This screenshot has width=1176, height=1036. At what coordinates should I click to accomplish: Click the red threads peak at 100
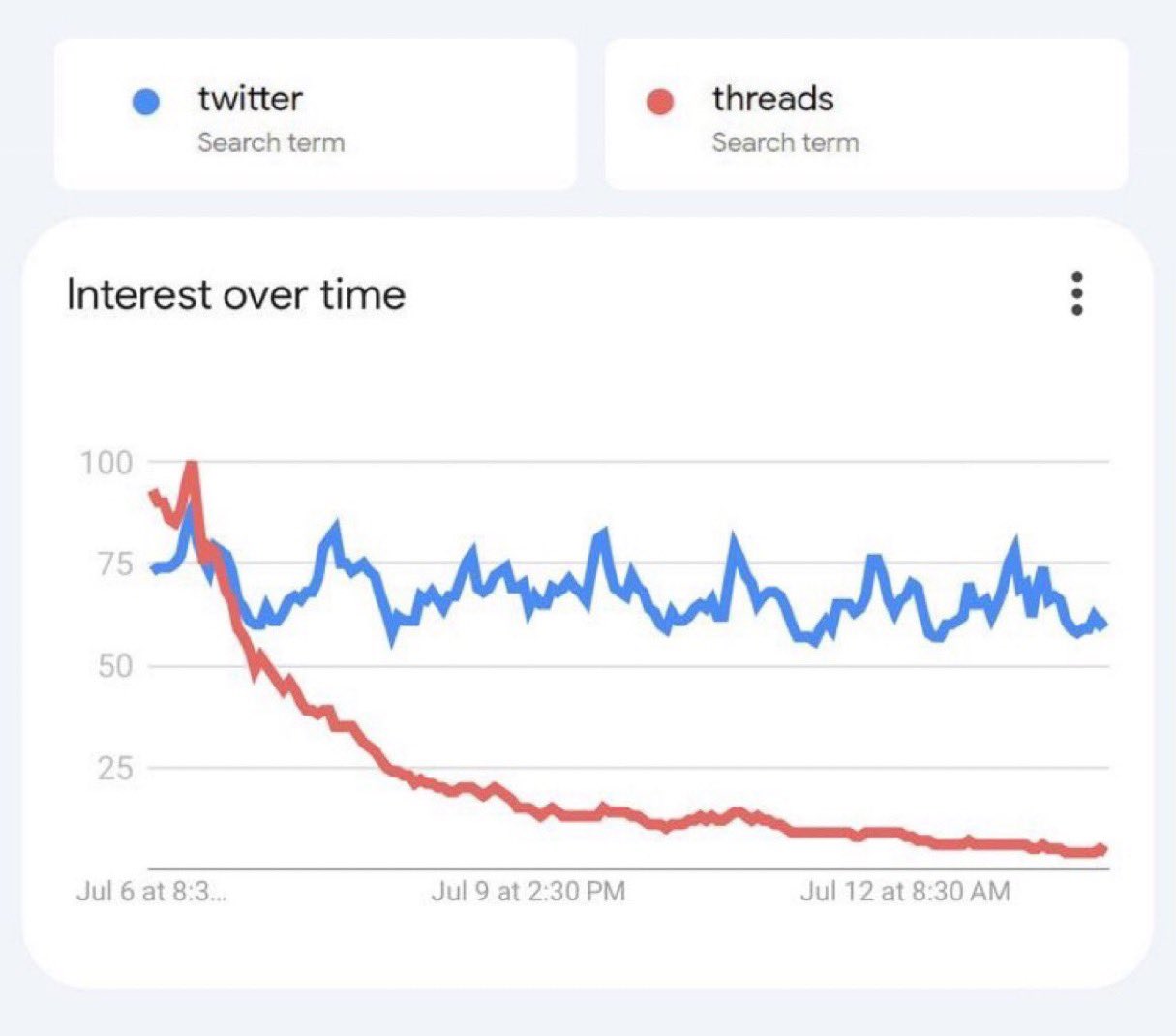pos(192,463)
